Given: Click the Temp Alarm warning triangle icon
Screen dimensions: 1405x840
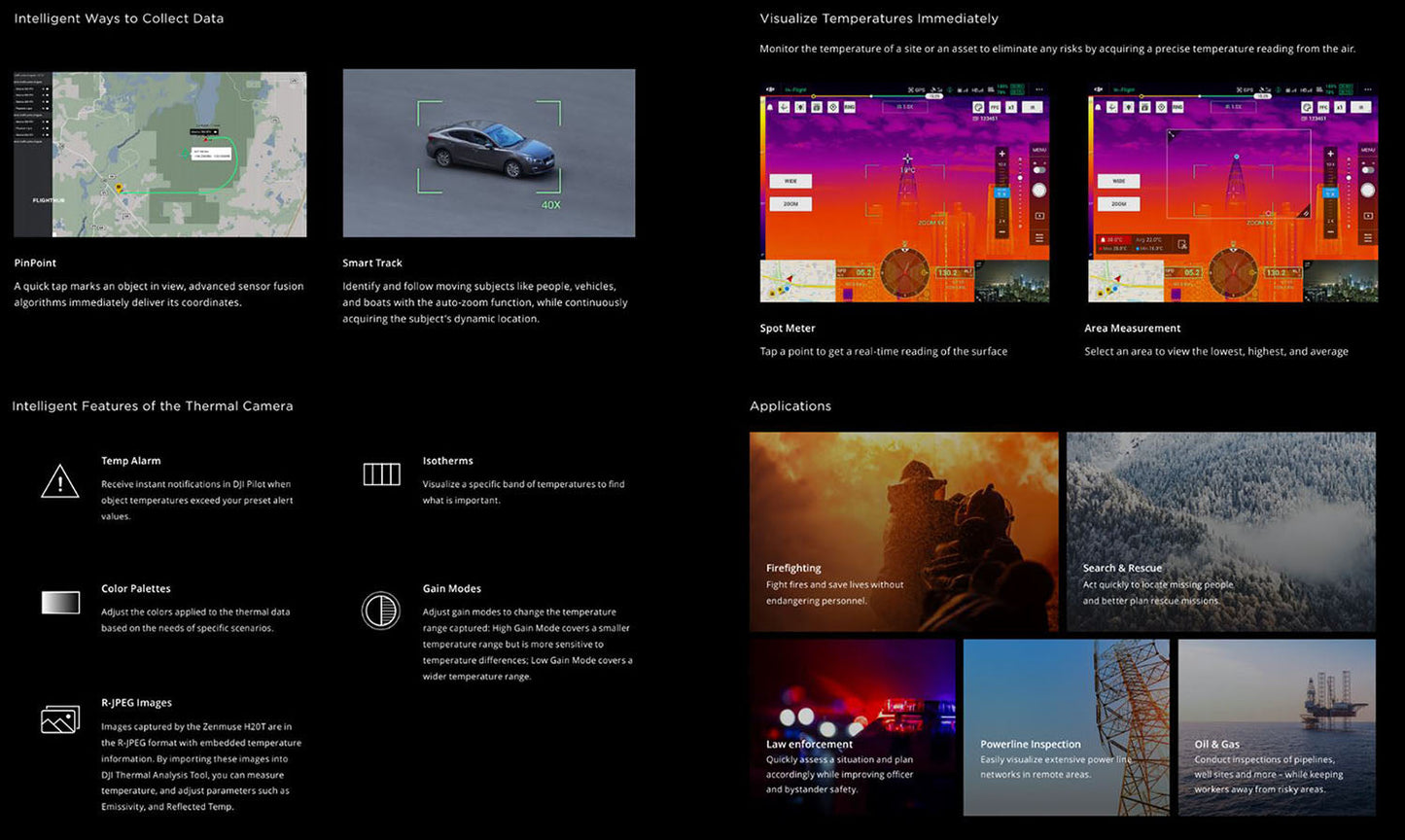Looking at the screenshot, I should 60,480.
